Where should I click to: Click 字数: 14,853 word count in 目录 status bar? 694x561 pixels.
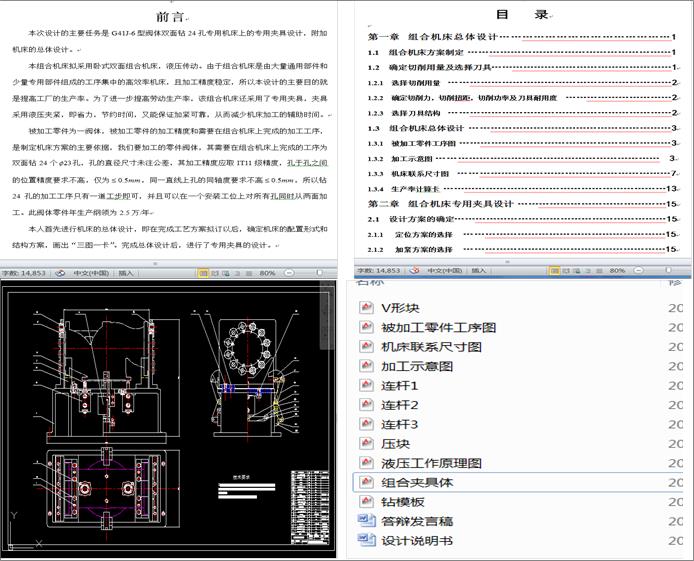coord(376,270)
